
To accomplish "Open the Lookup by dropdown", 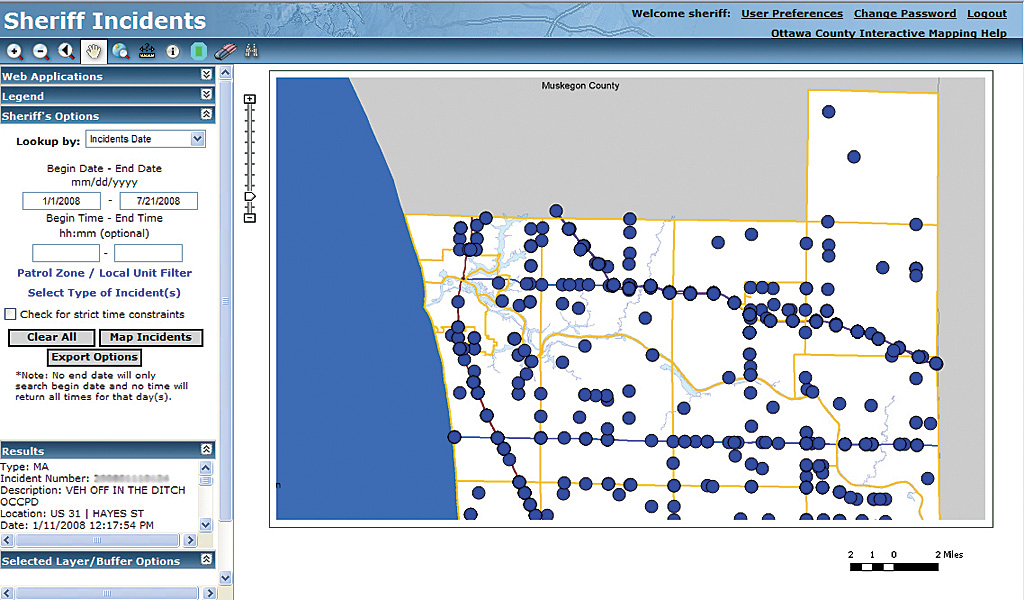I will 145,139.
